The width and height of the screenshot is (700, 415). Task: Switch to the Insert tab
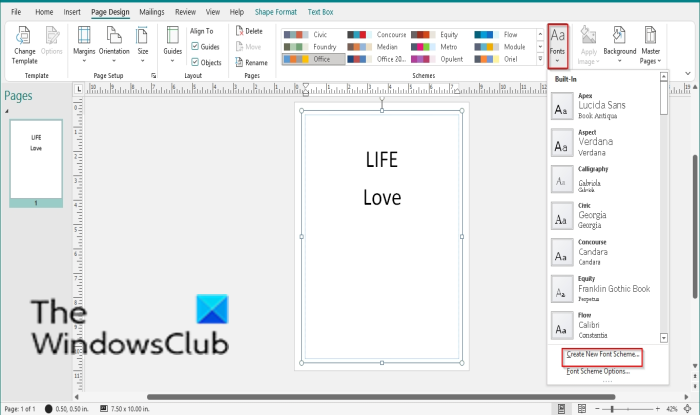pos(72,12)
